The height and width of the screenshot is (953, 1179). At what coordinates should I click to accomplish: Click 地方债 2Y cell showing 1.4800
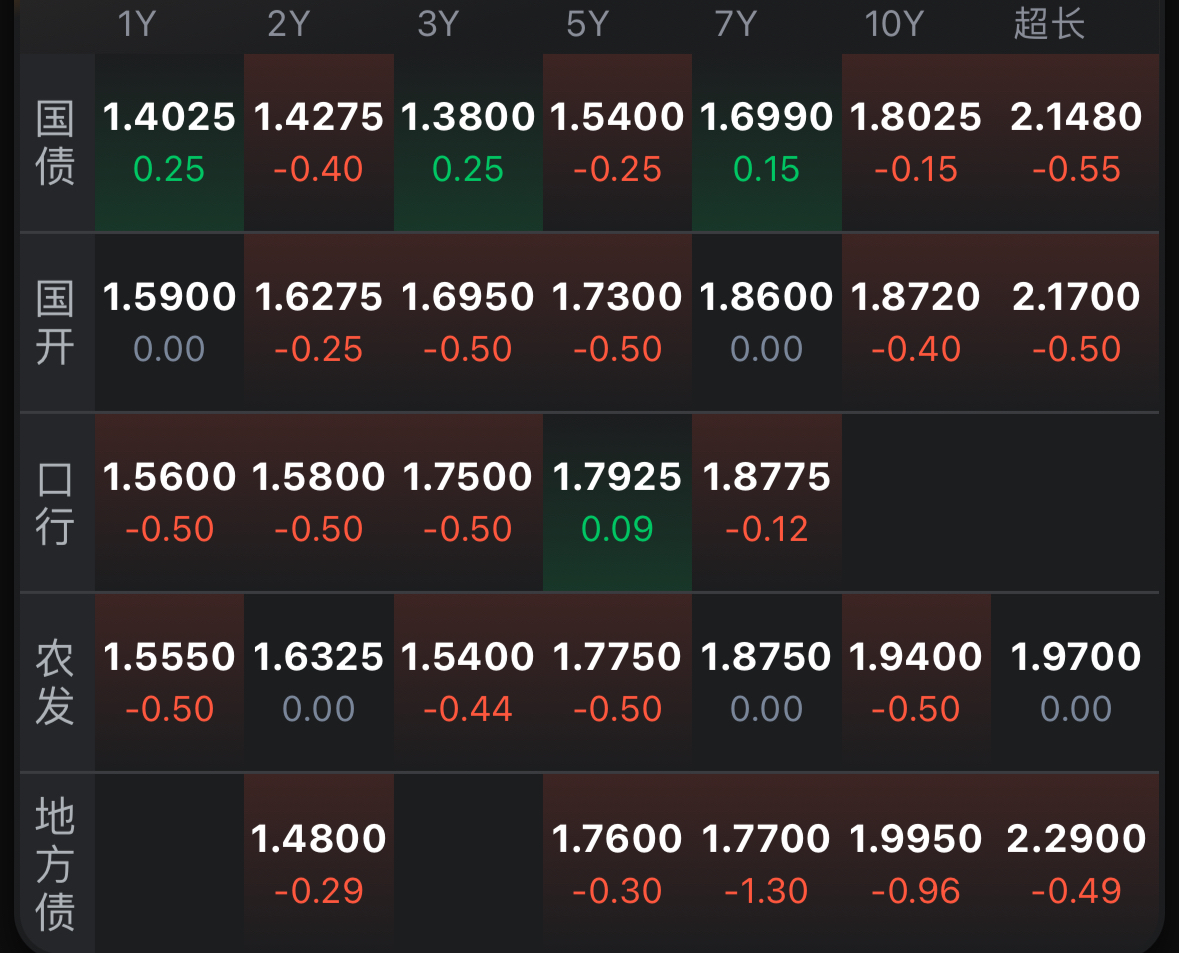click(x=319, y=863)
